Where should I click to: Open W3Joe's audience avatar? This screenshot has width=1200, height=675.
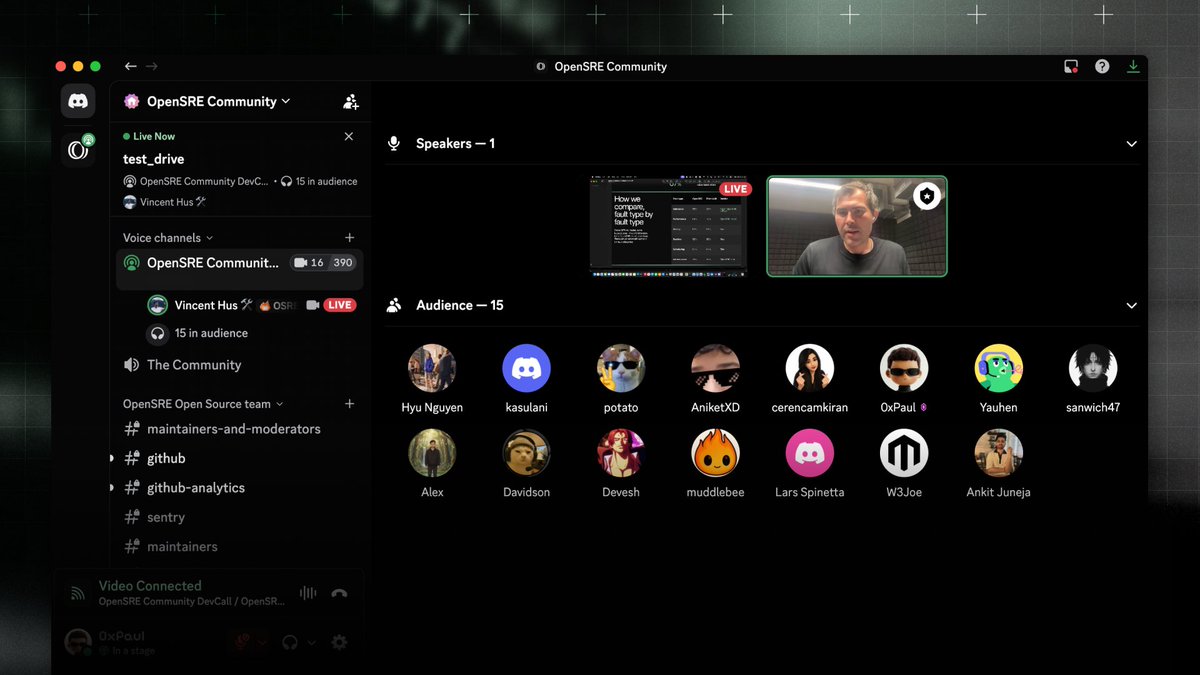click(x=904, y=453)
